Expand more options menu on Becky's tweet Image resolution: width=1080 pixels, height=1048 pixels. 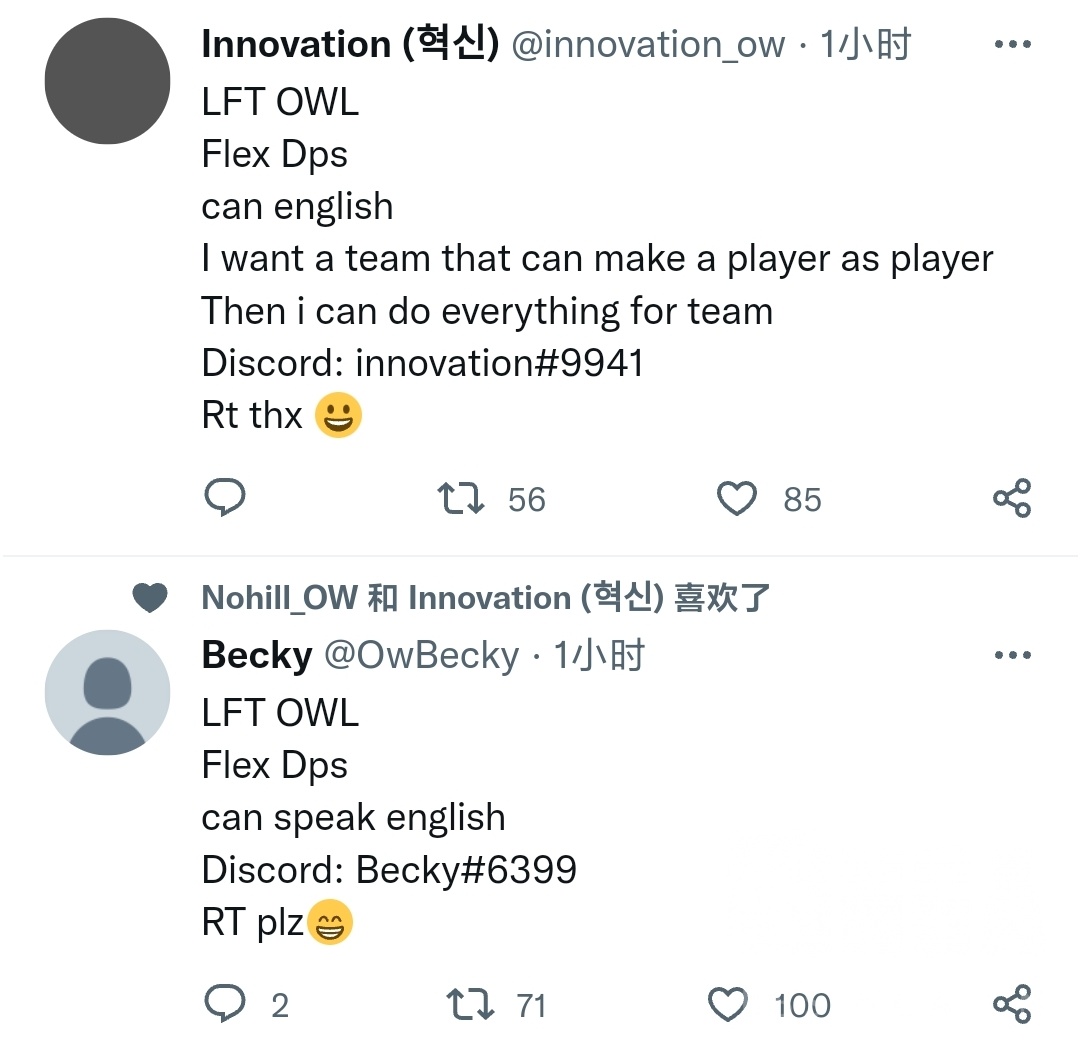click(1012, 656)
